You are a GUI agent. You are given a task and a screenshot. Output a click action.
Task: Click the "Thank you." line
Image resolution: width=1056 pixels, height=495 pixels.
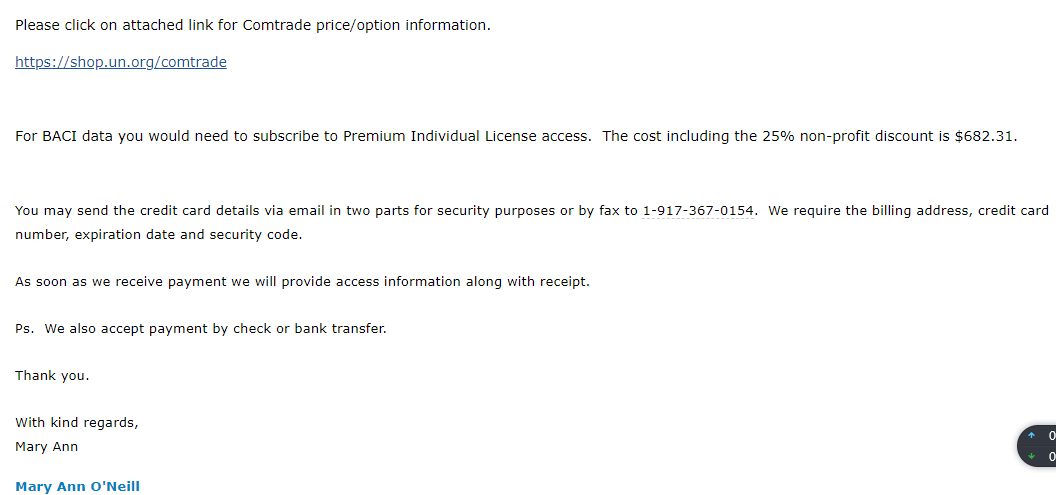tap(52, 376)
